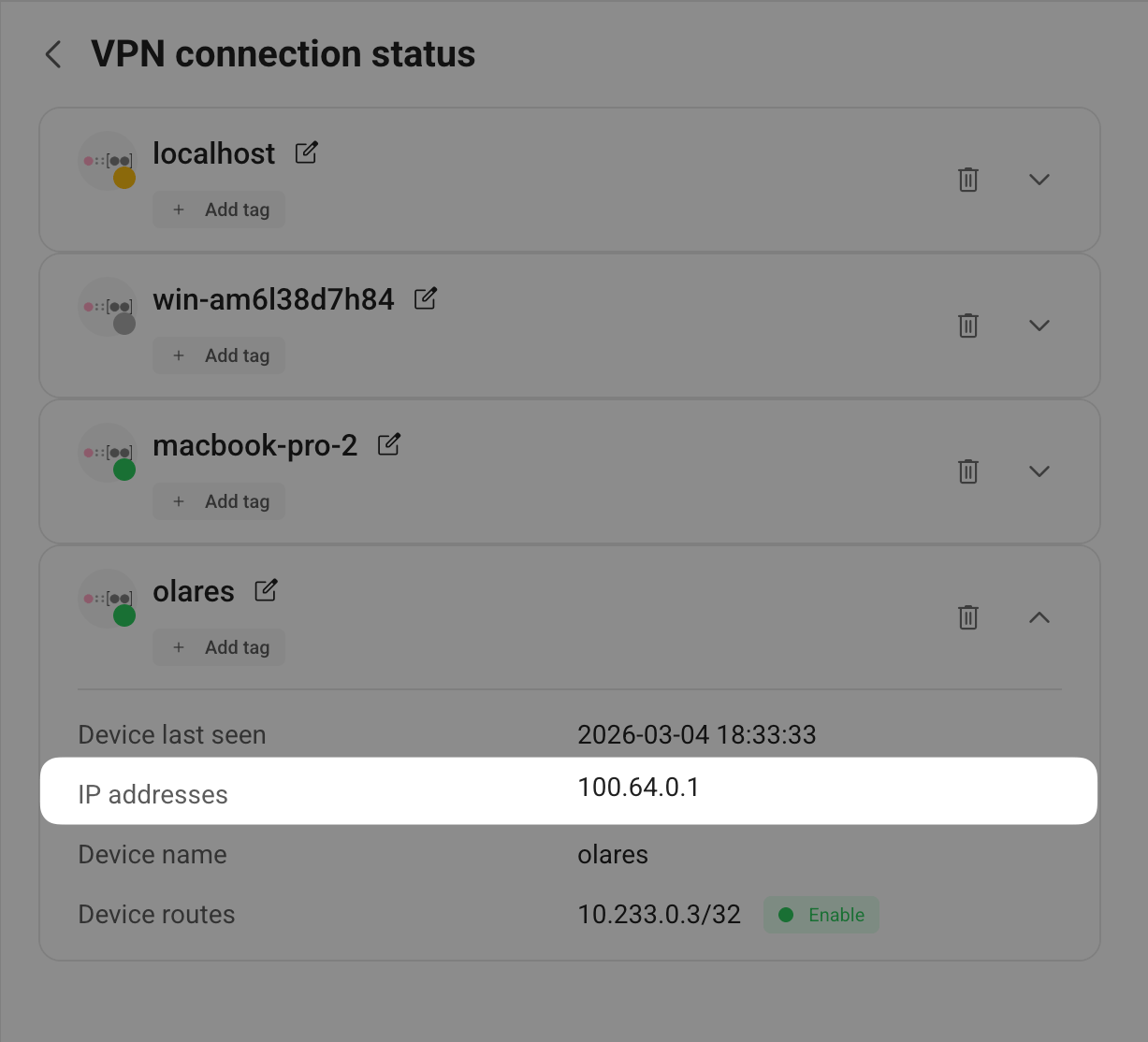
Task: Remove the olares device via trash icon
Action: [x=967, y=617]
